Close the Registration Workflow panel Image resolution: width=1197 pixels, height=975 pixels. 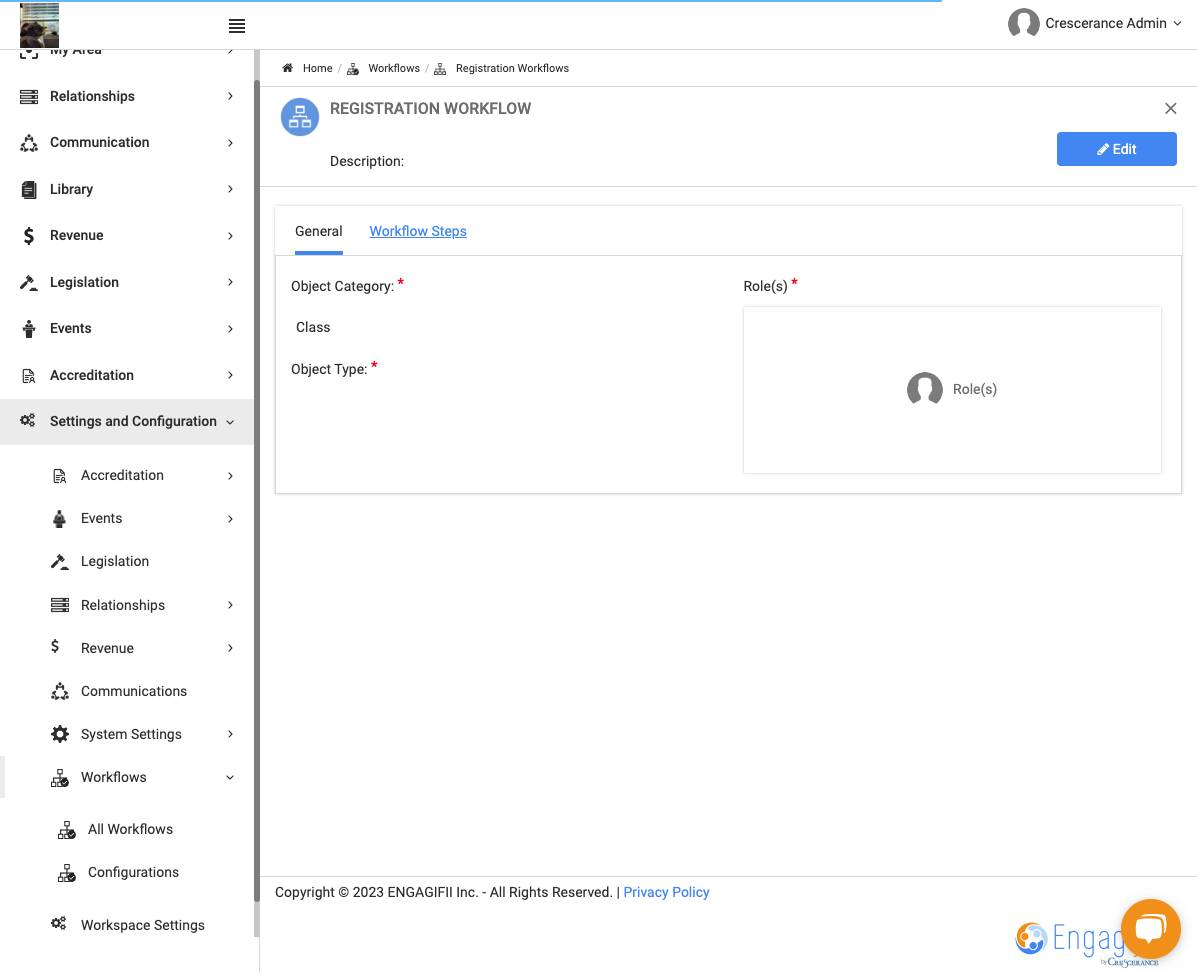point(1170,108)
